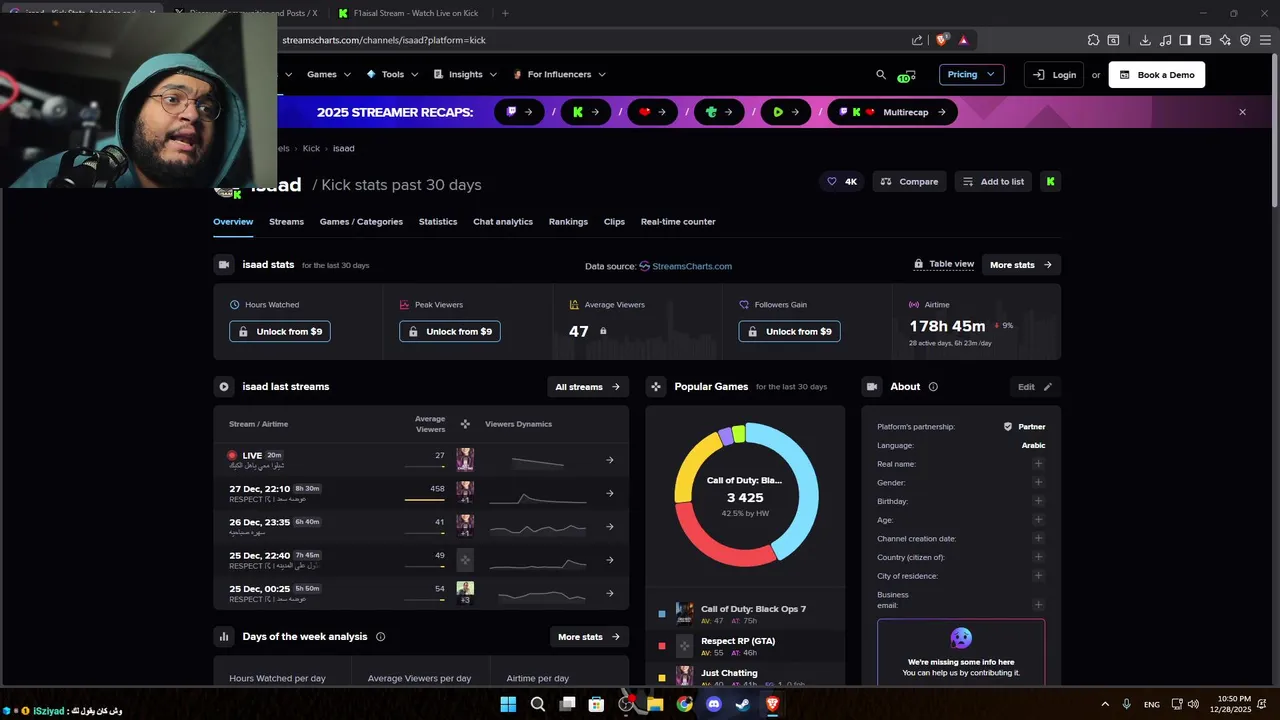The image size is (1280, 720).
Task: Add Gender via its plus icon
Action: point(1038,482)
